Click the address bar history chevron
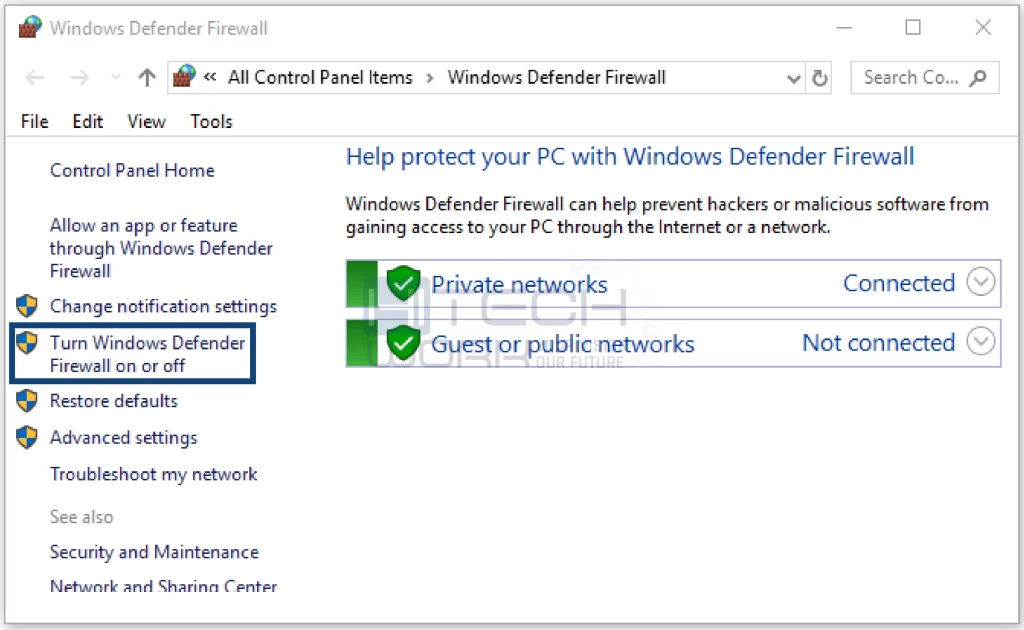This screenshot has width=1024, height=630. point(793,79)
